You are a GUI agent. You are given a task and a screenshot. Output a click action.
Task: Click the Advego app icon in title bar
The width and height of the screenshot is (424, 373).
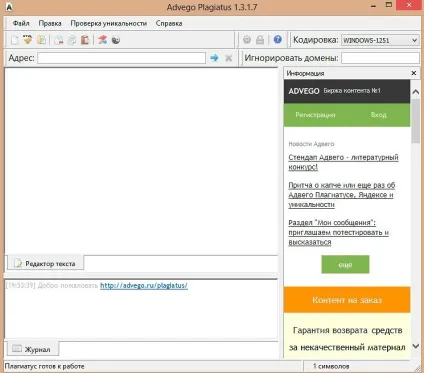tap(9, 7)
